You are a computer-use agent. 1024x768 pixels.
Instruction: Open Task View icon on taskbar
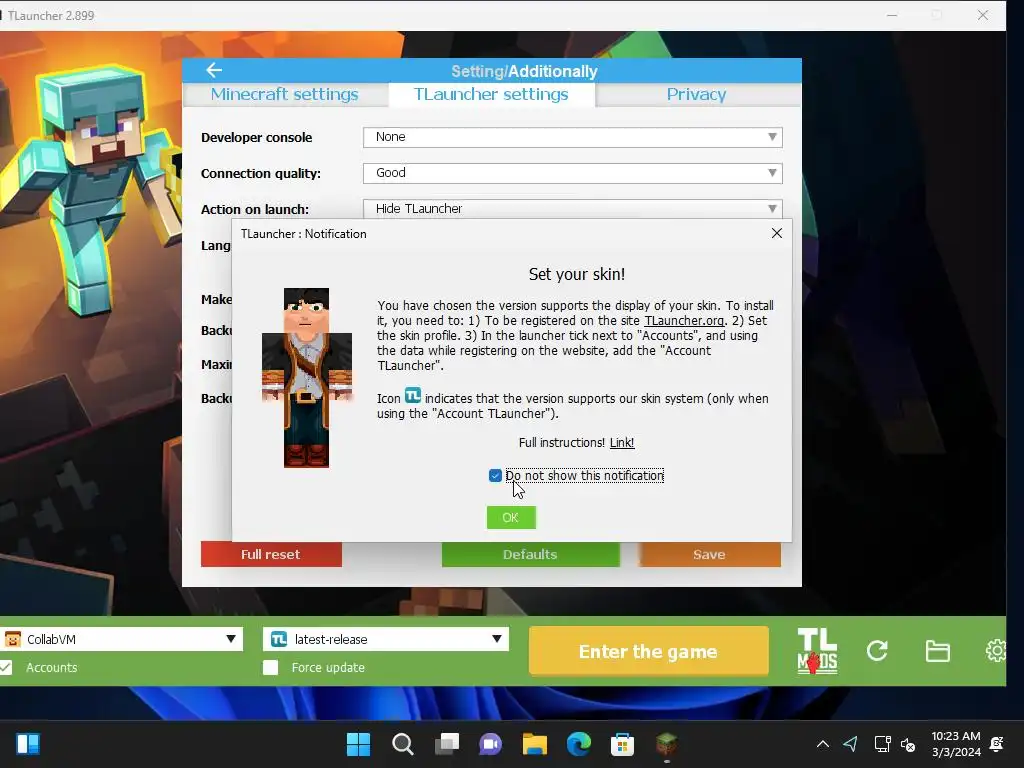point(447,744)
